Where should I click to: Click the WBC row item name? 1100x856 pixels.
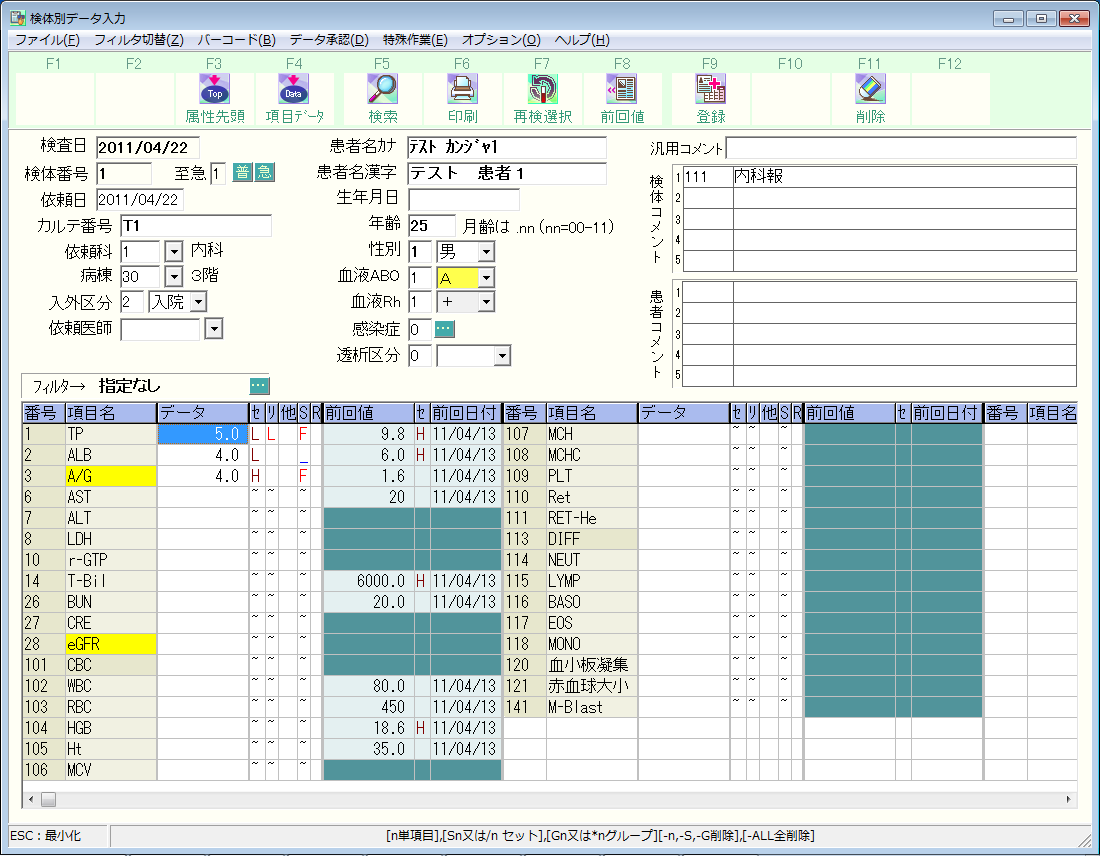[110, 686]
